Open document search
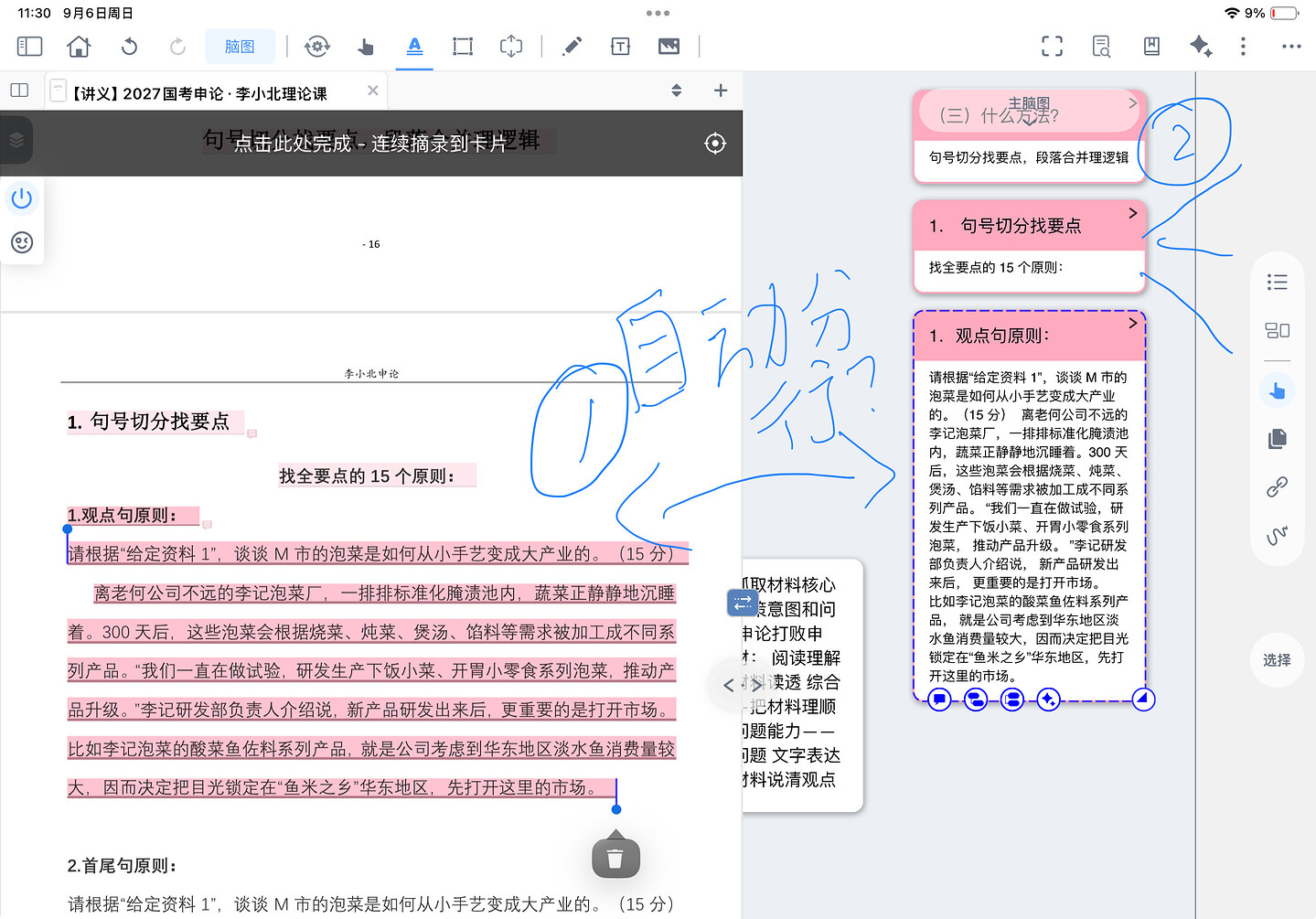Image resolution: width=1316 pixels, height=919 pixels. (x=1101, y=46)
